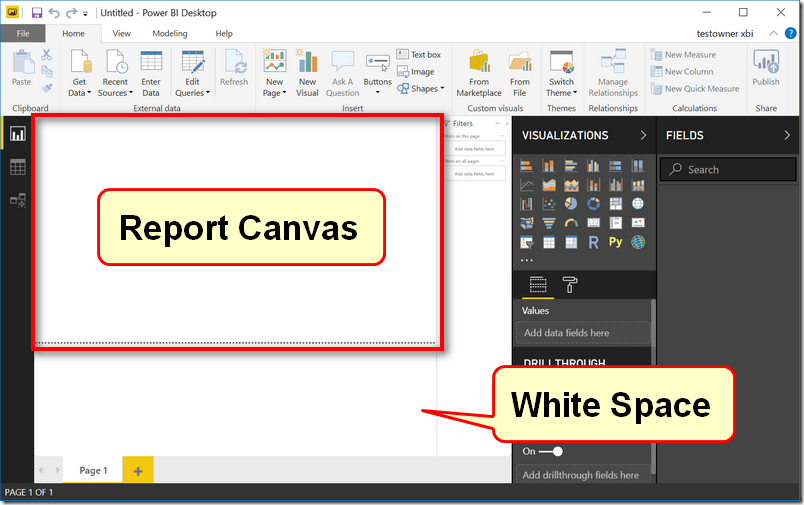Open the File menu tab
This screenshot has width=804, height=505.
point(23,33)
